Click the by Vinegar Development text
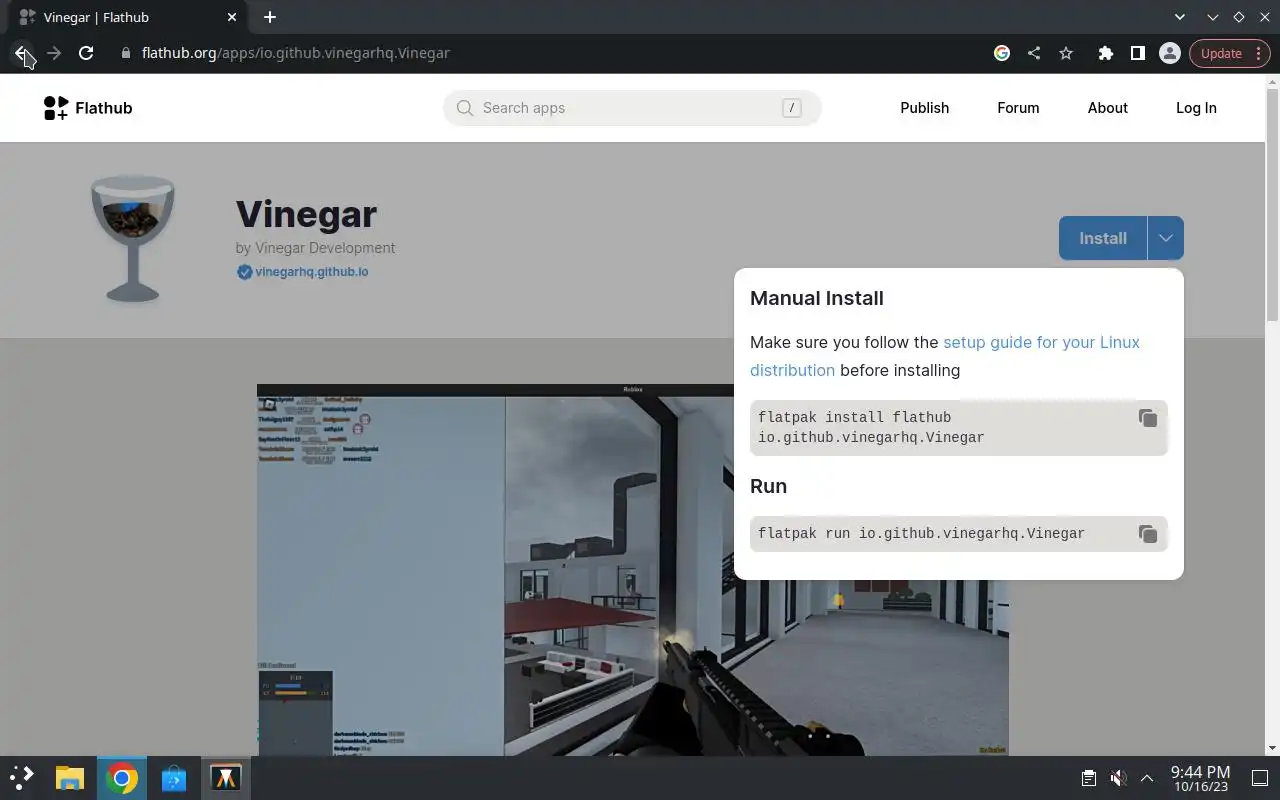Image resolution: width=1280 pixels, height=800 pixels. 315,248
